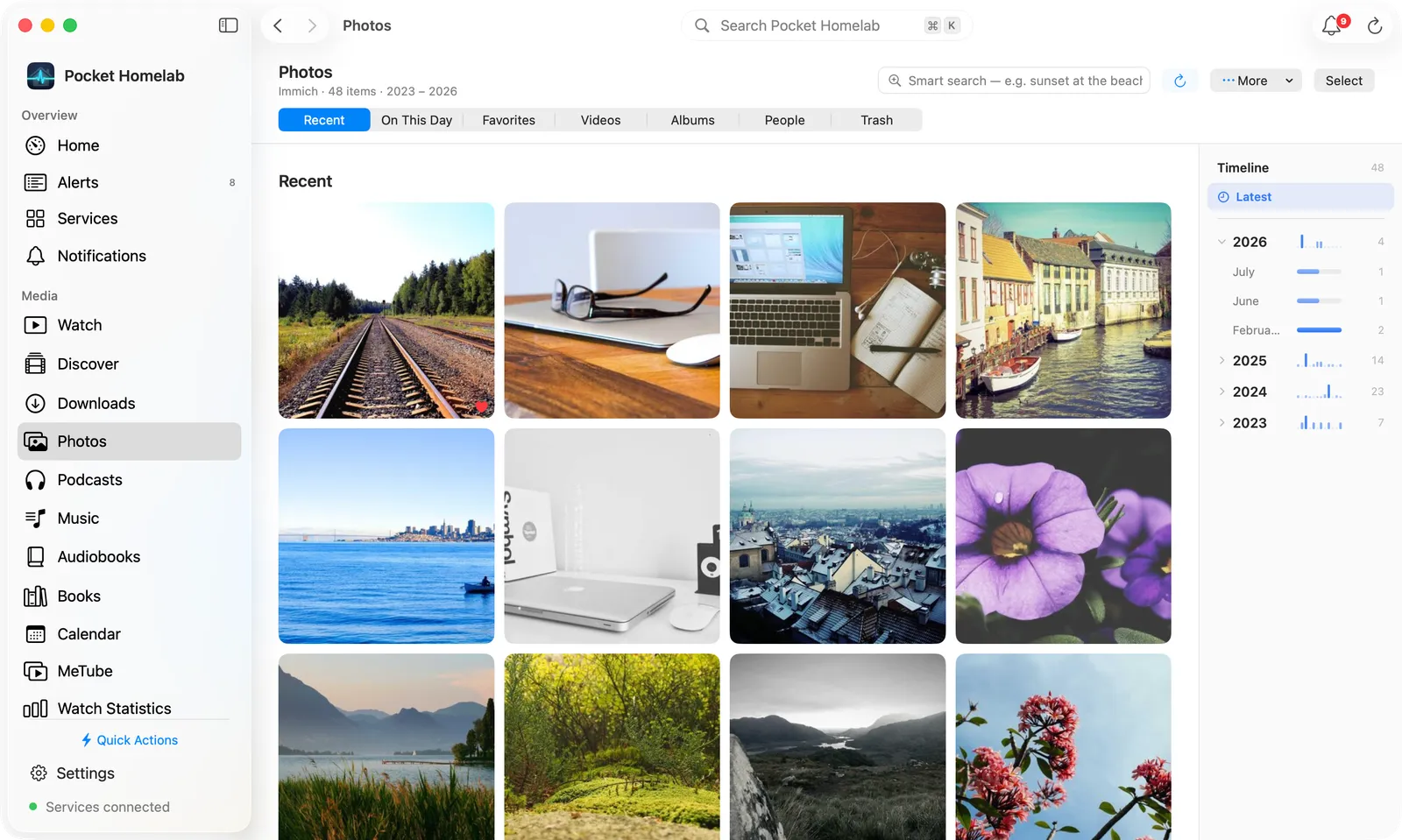Switch to the On This Day tab
This screenshot has height=840, width=1402.
(416, 120)
